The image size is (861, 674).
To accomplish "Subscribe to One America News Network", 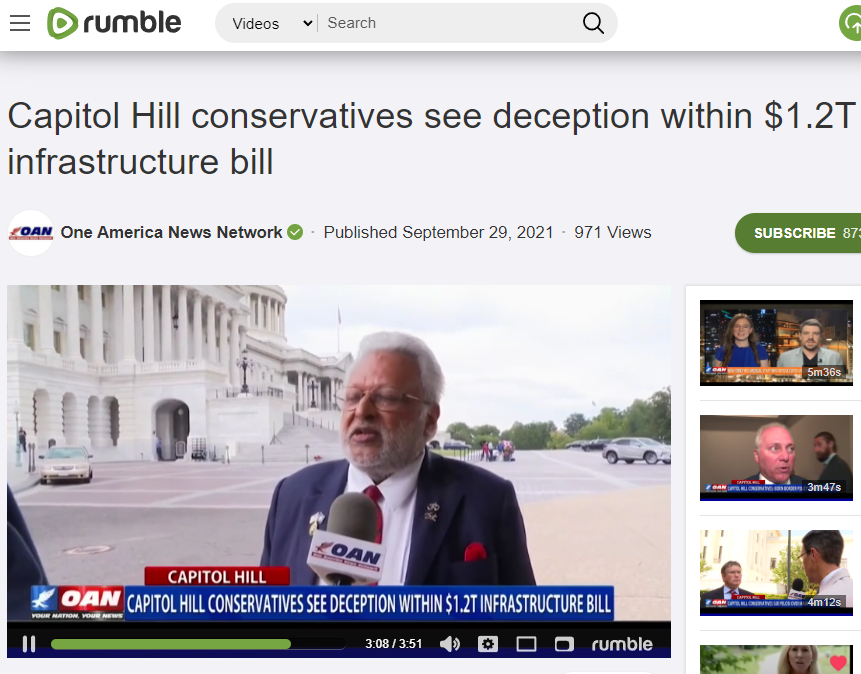I will click(x=798, y=233).
